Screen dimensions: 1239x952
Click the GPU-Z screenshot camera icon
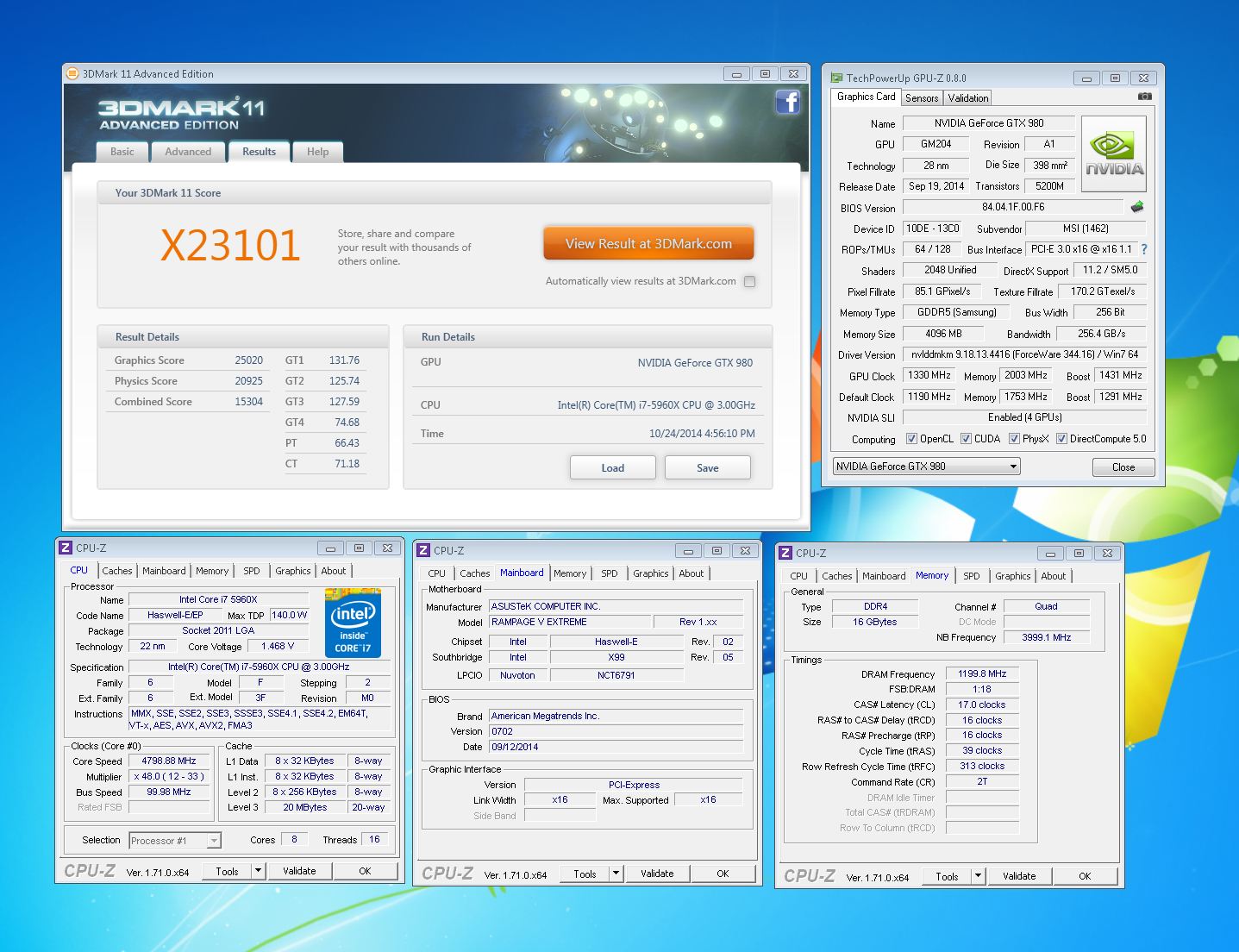pos(1144,97)
